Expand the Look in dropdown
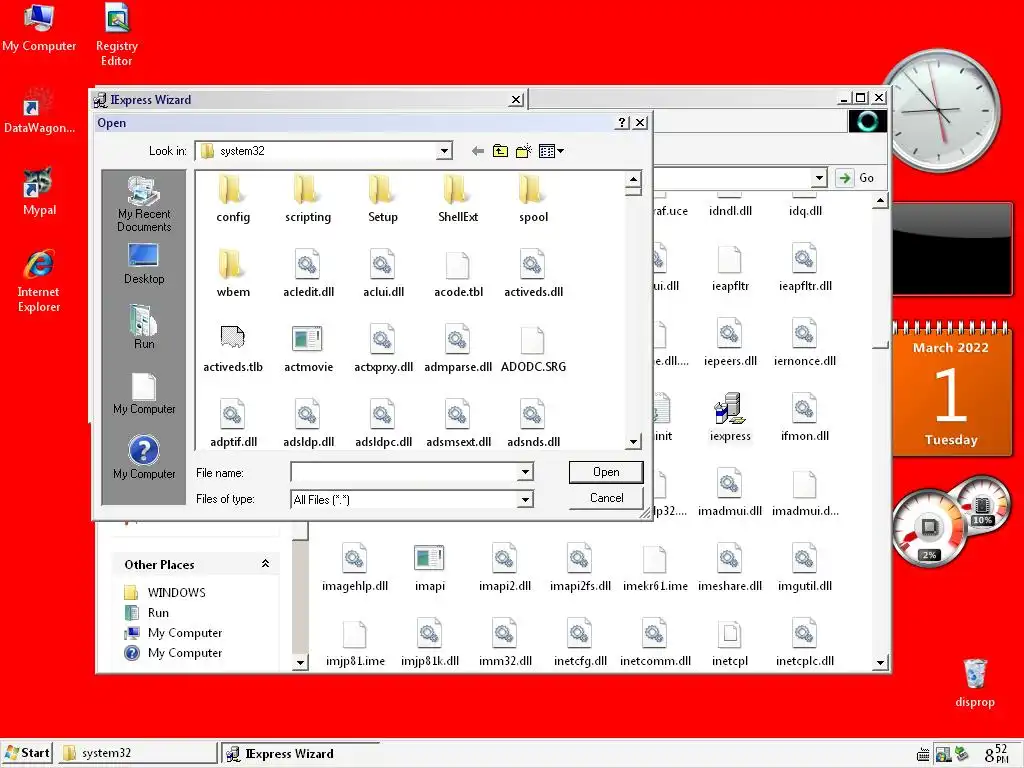Viewport: 1024px width, 768px height. [444, 151]
